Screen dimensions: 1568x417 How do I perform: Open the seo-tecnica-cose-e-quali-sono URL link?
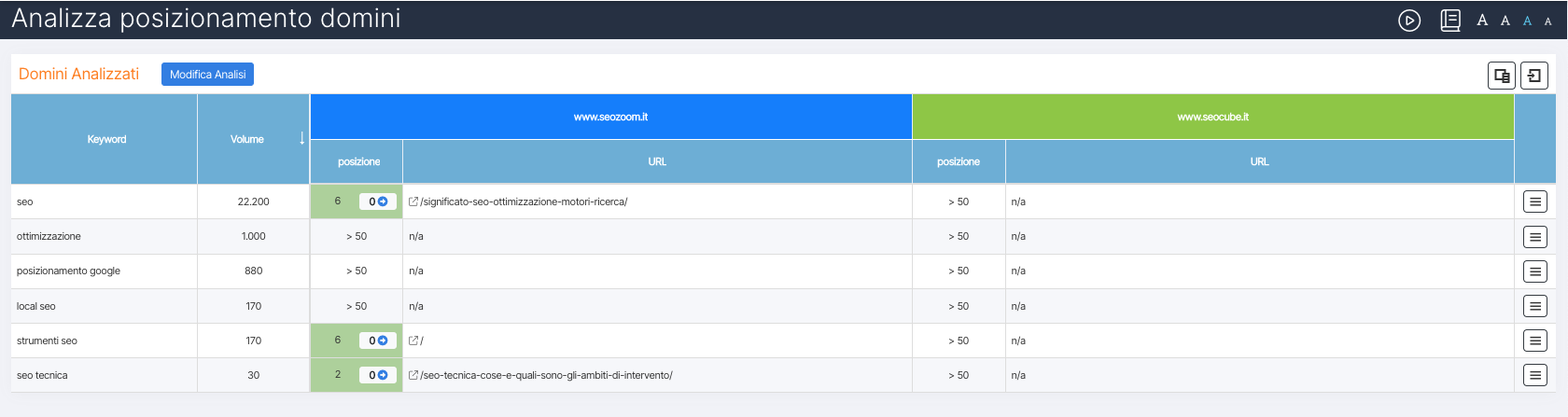[546, 375]
